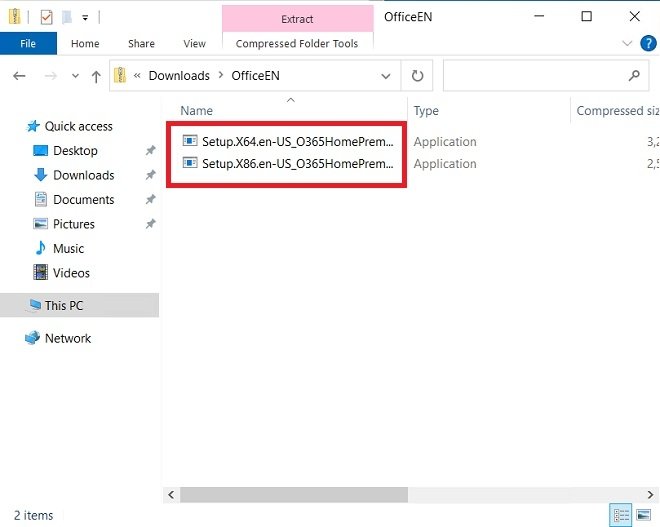Image resolution: width=660 pixels, height=527 pixels.
Task: Open Desktop in the navigation pane
Action: 75,151
